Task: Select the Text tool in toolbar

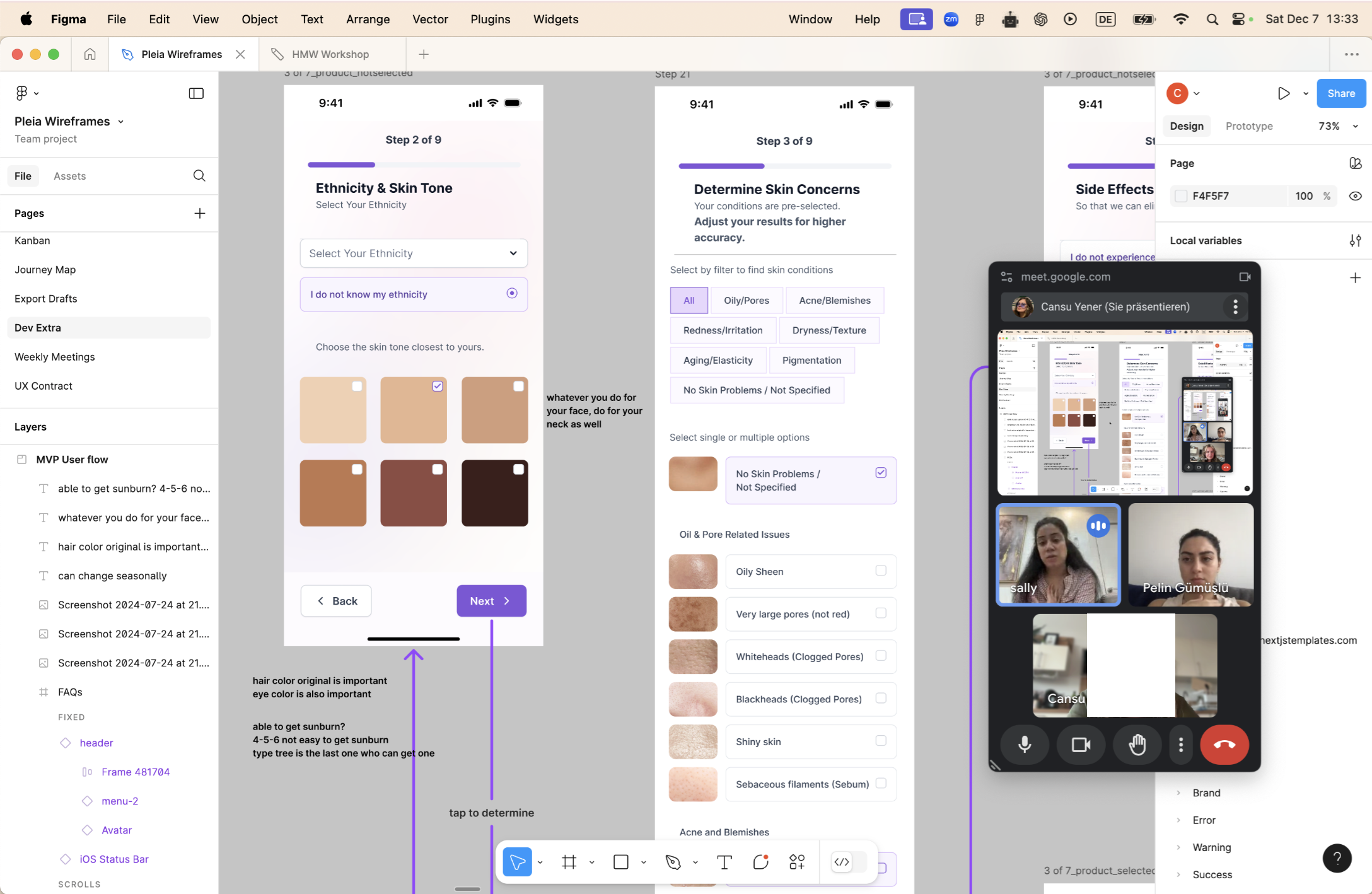Action: coord(724,862)
